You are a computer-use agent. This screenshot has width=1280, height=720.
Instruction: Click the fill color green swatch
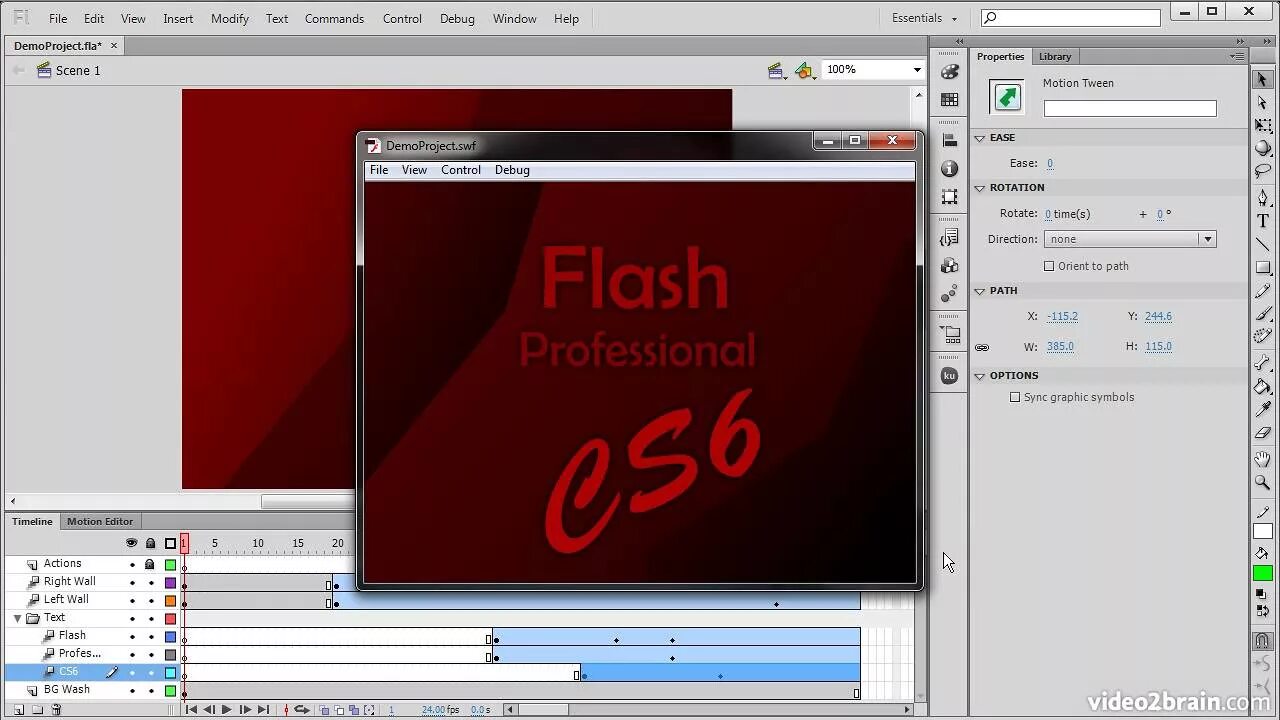click(1262, 573)
